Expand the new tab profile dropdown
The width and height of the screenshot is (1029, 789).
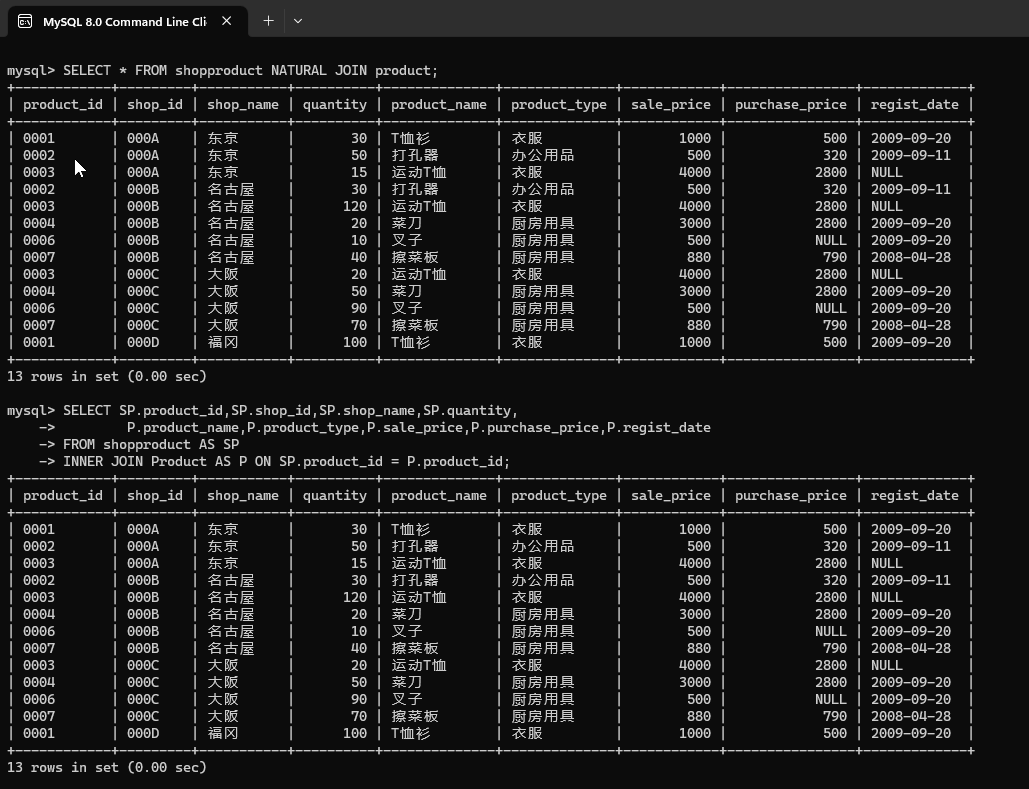click(x=298, y=21)
